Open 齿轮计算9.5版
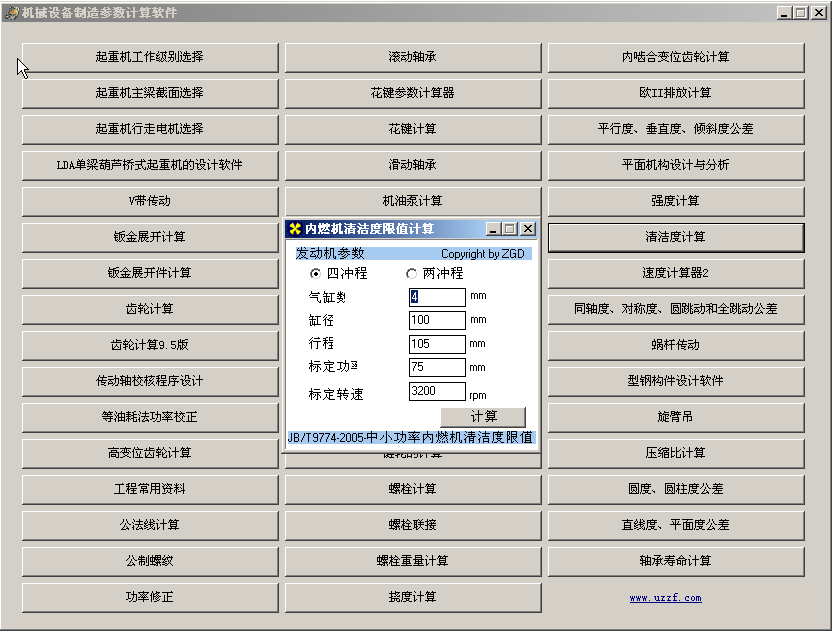Screen dimensions: 832x631 click(x=150, y=345)
